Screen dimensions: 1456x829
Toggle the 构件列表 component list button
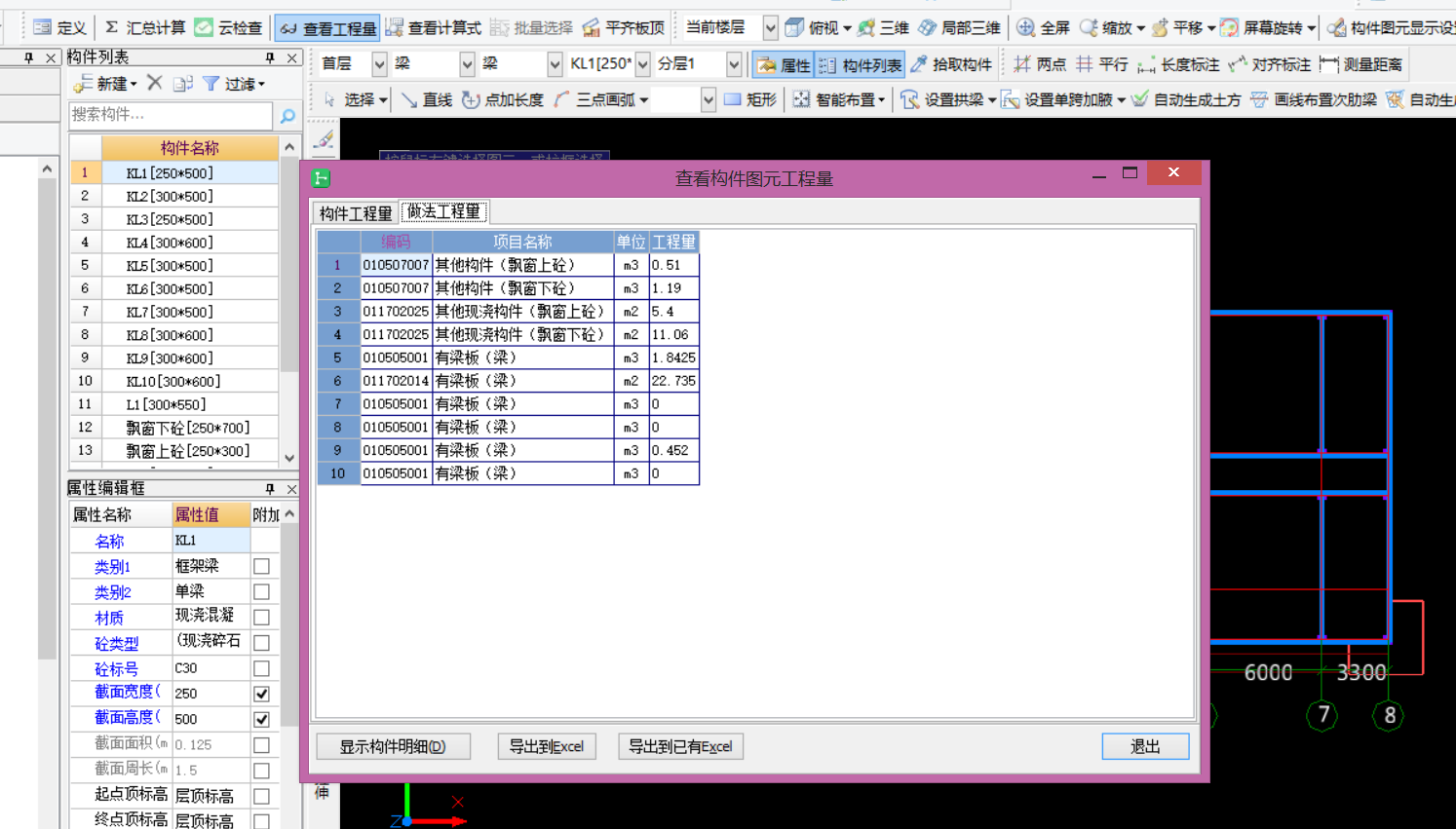tap(861, 64)
